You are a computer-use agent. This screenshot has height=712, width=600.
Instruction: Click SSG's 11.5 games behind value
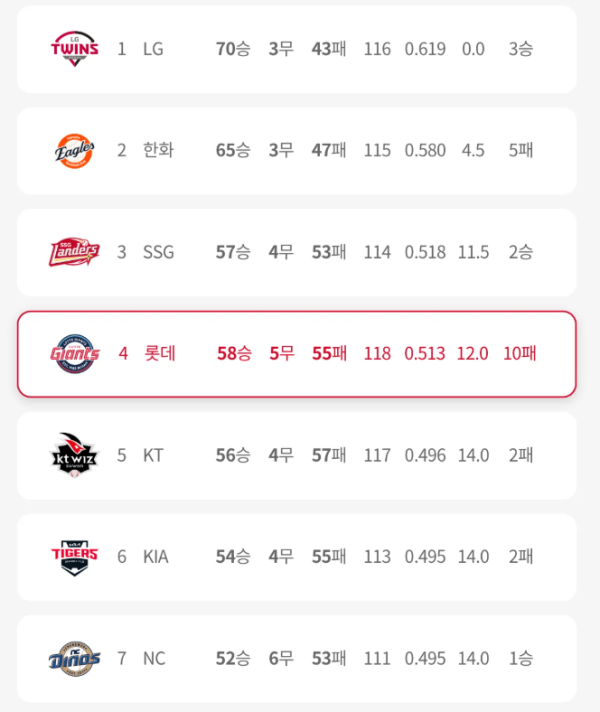click(x=473, y=252)
